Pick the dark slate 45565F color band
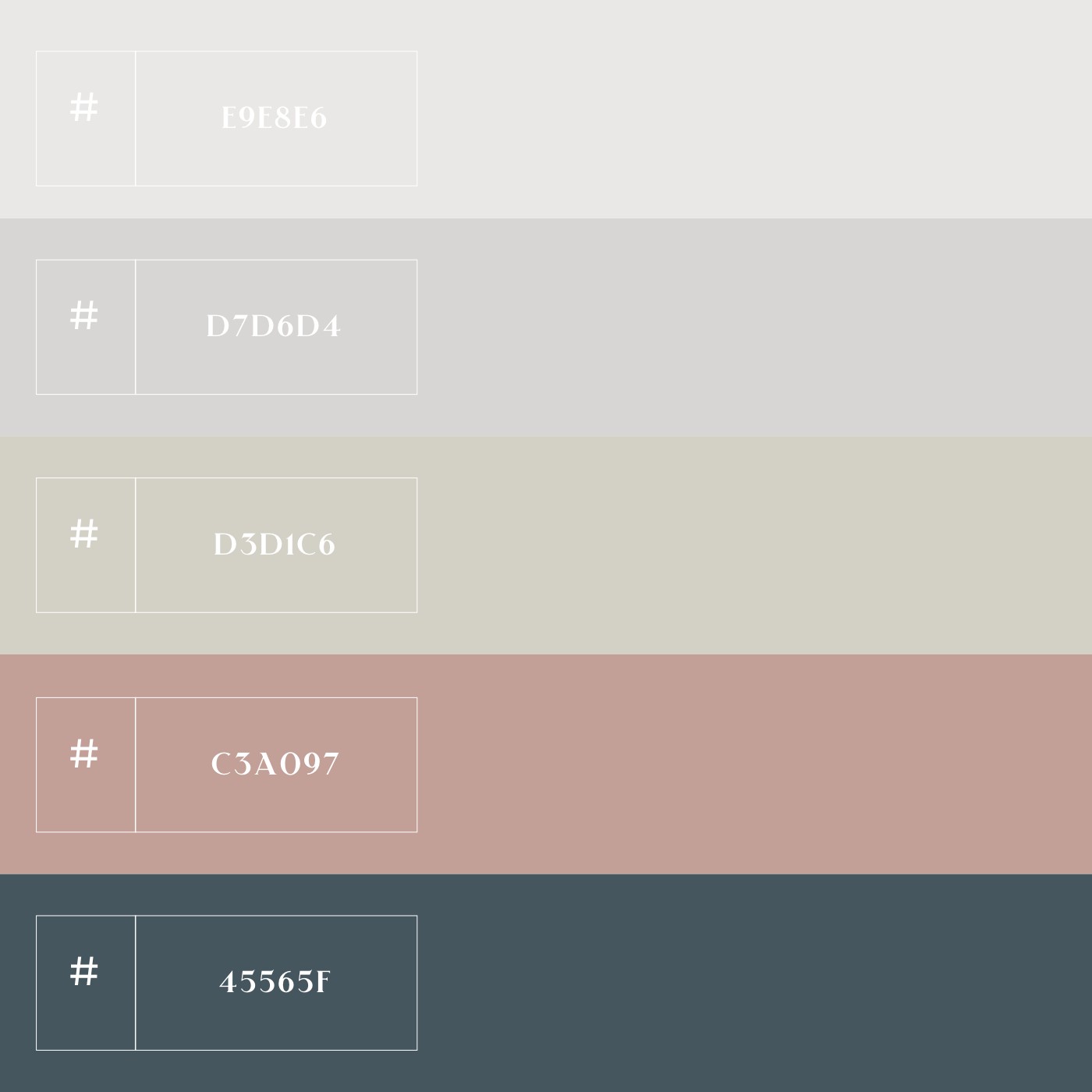The image size is (1092, 1092). (546, 983)
